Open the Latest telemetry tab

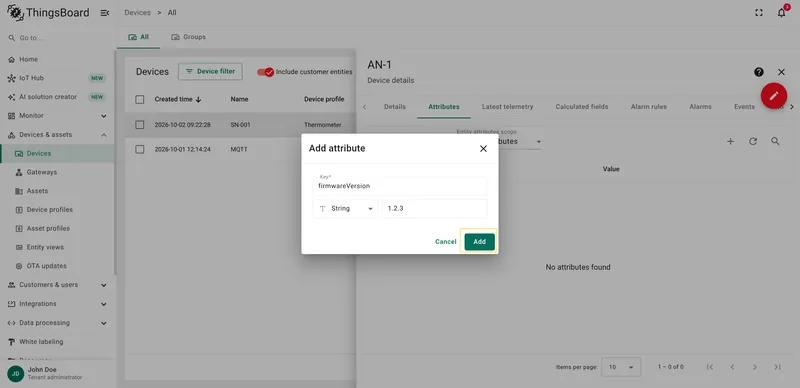[508, 107]
